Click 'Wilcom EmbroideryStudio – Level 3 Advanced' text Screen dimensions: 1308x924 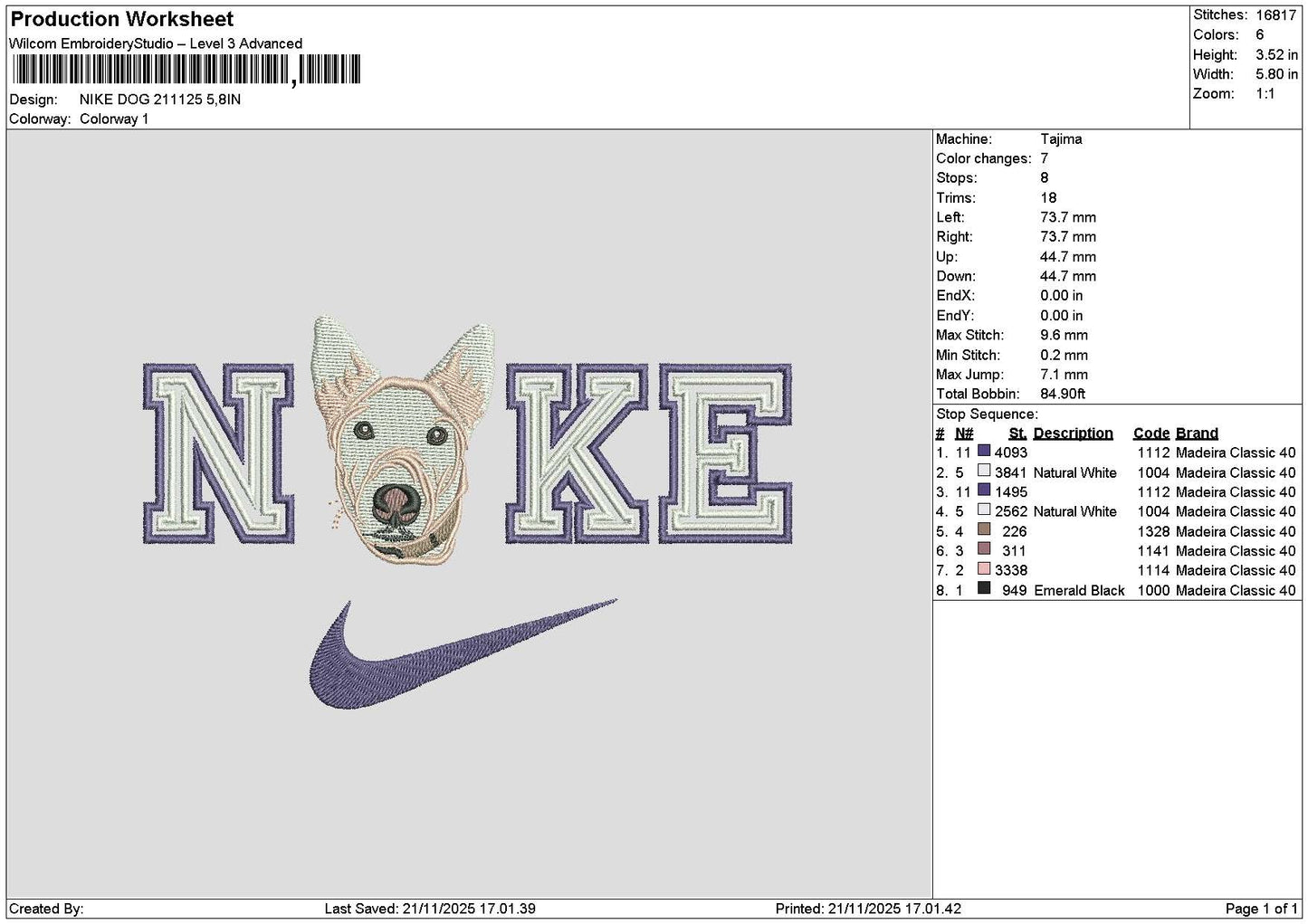[156, 43]
